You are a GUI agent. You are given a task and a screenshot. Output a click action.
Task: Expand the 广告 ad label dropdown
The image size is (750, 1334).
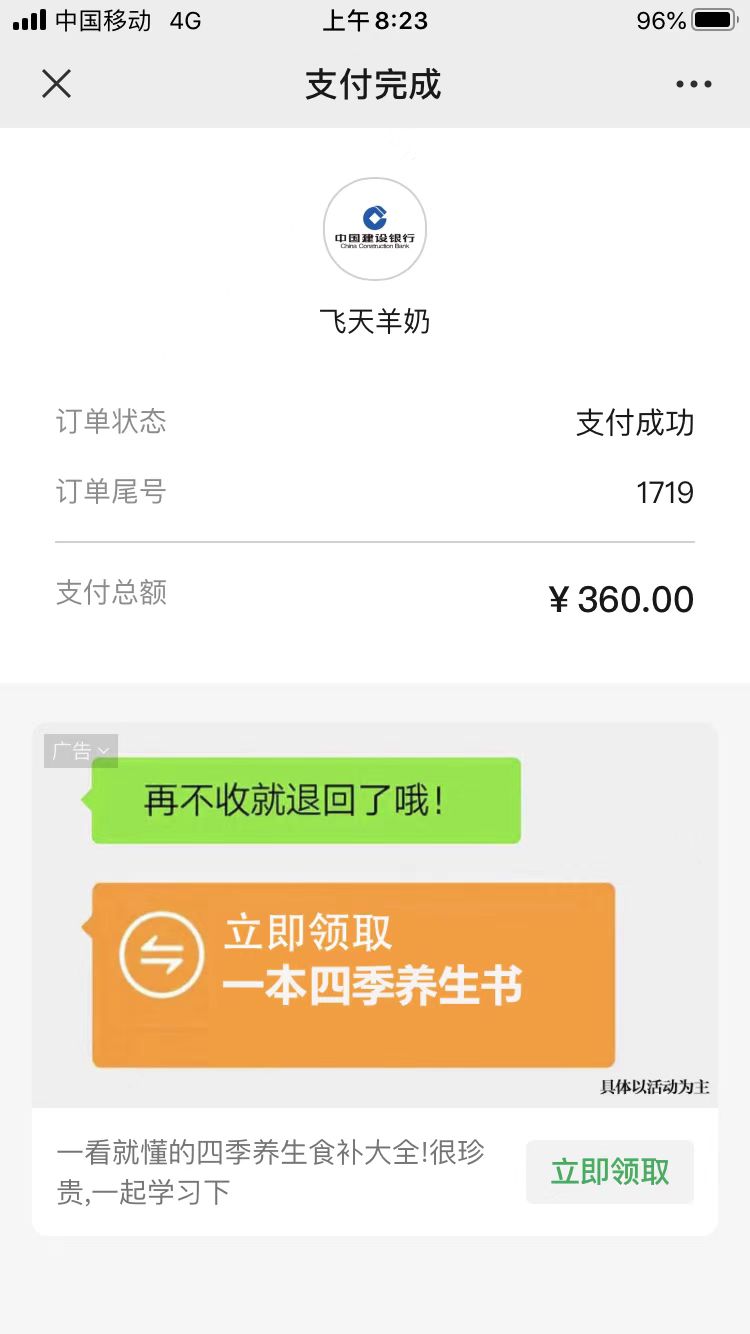(x=81, y=751)
